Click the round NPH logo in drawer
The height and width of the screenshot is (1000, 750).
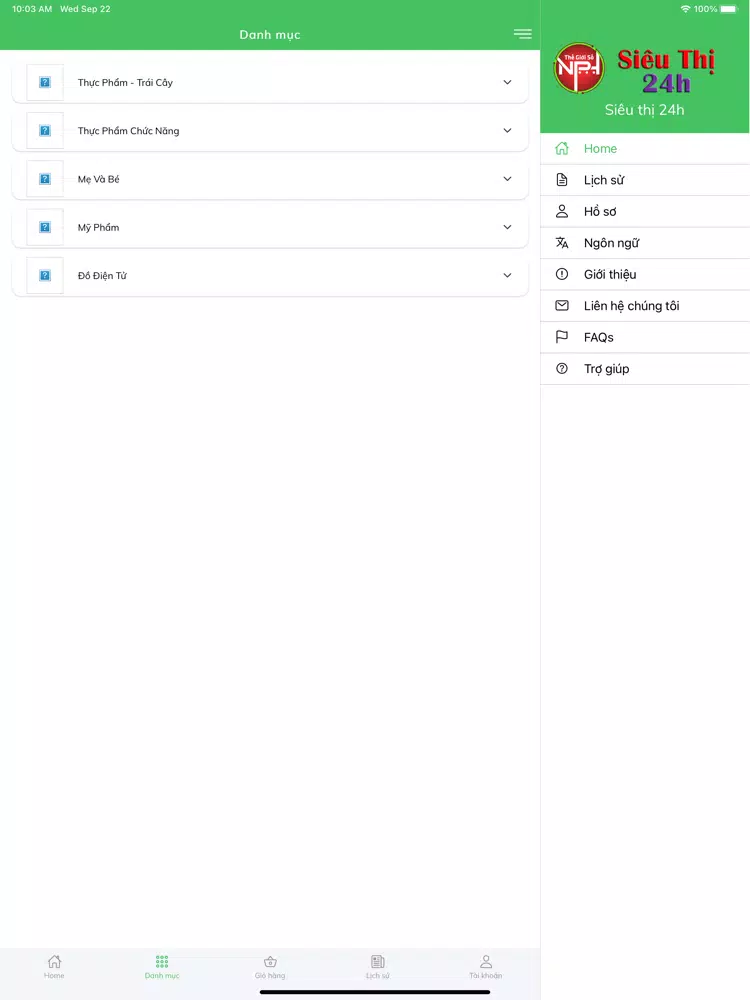tap(579, 68)
